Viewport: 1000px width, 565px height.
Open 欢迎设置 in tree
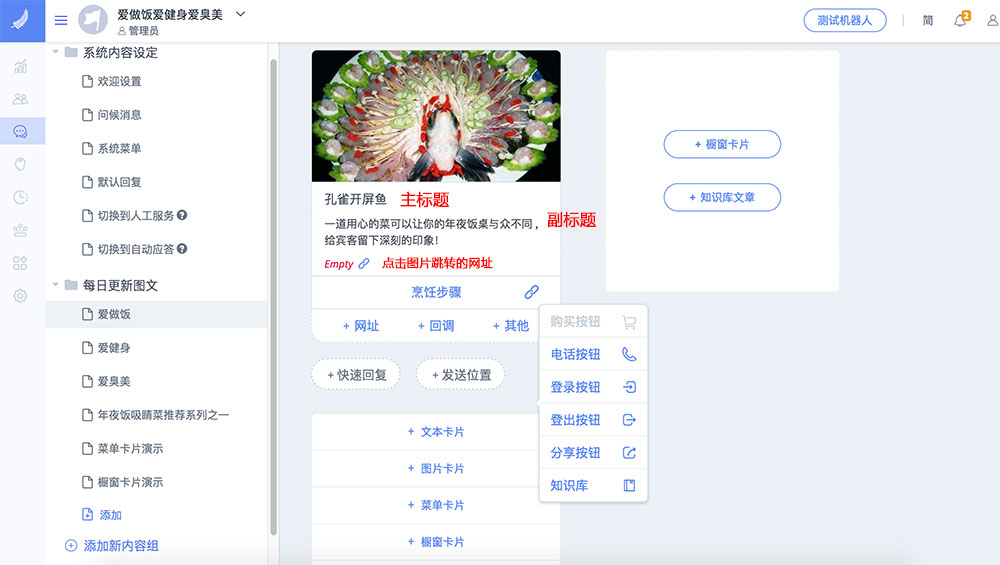(x=119, y=82)
